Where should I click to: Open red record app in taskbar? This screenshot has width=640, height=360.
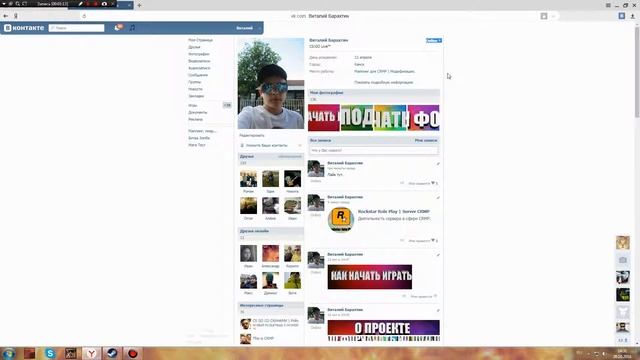[x=133, y=353]
